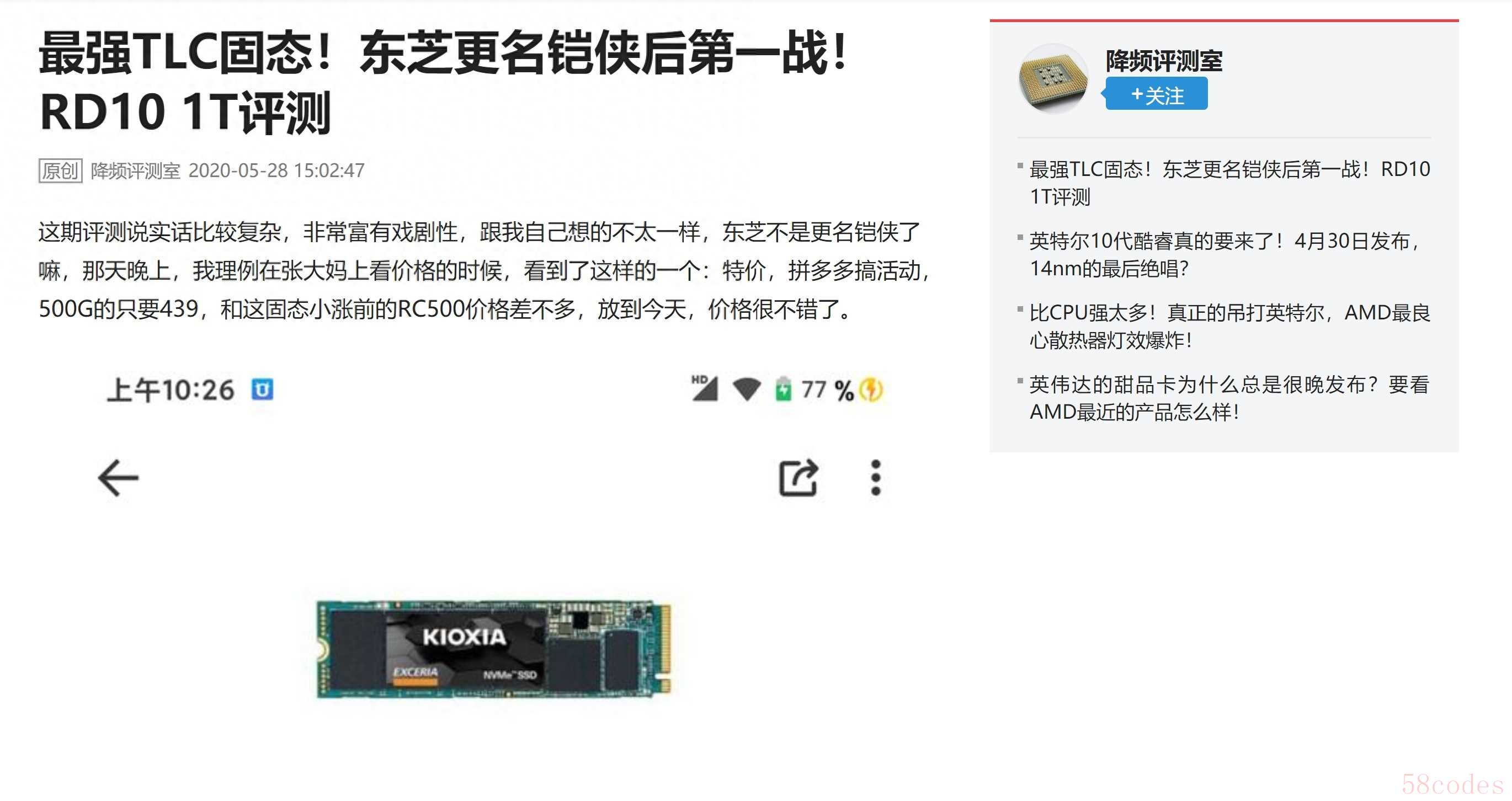Click the 原创 tag beside author byline

click(61, 171)
